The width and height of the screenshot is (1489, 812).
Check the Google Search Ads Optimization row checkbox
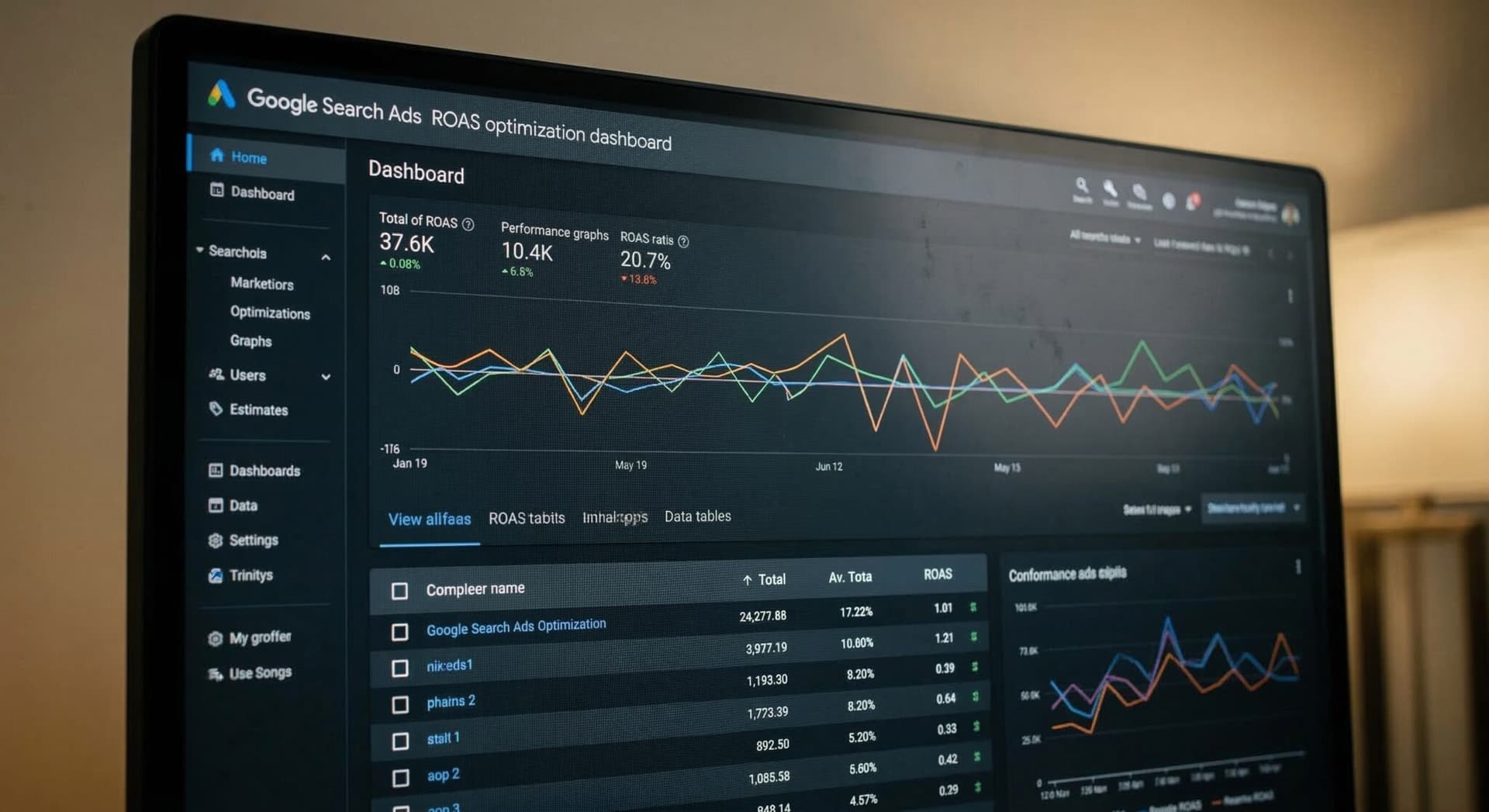pyautogui.click(x=399, y=632)
